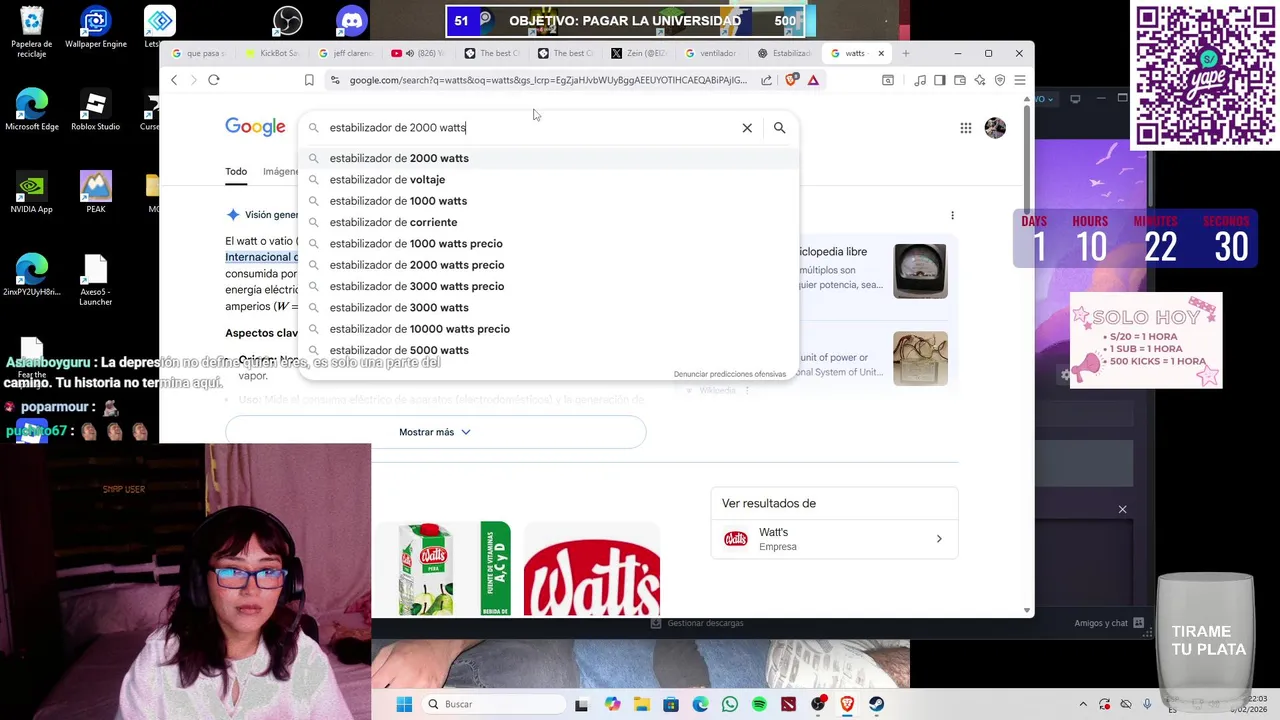The height and width of the screenshot is (720, 1280).
Task: Open site settings icon in address bar
Action: (x=335, y=80)
